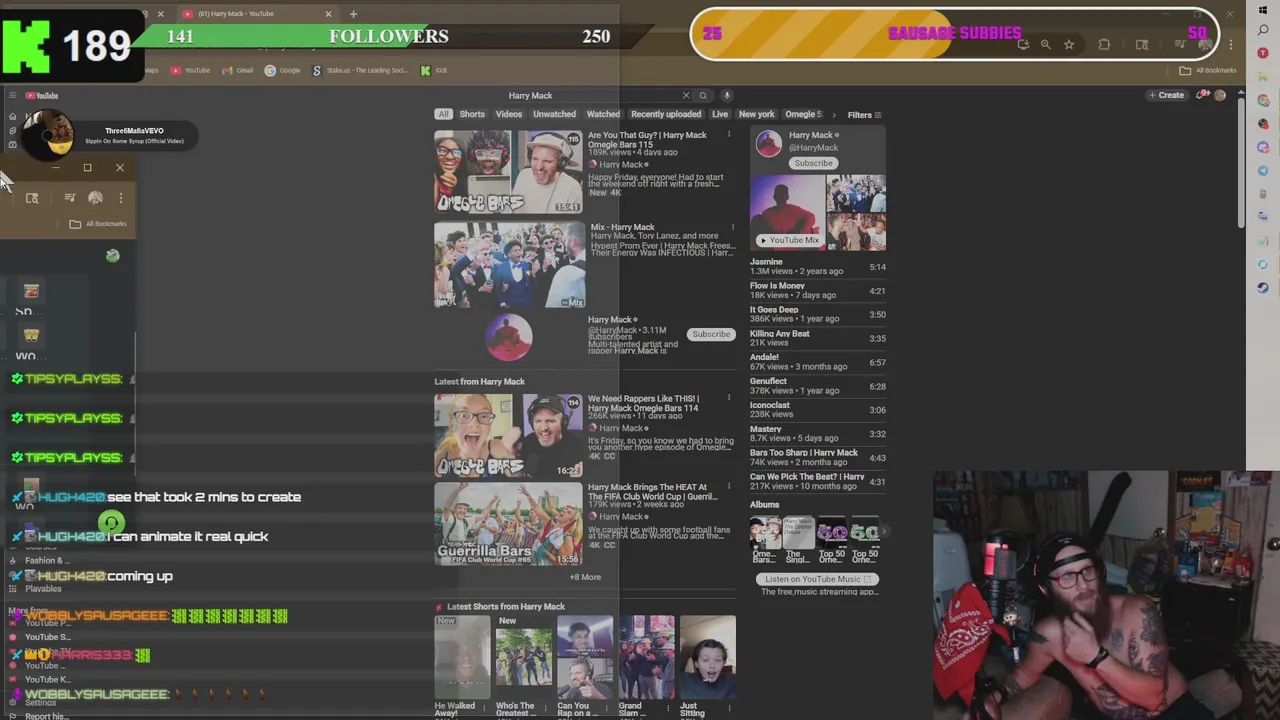Open the Kick bookmark

(x=434, y=70)
